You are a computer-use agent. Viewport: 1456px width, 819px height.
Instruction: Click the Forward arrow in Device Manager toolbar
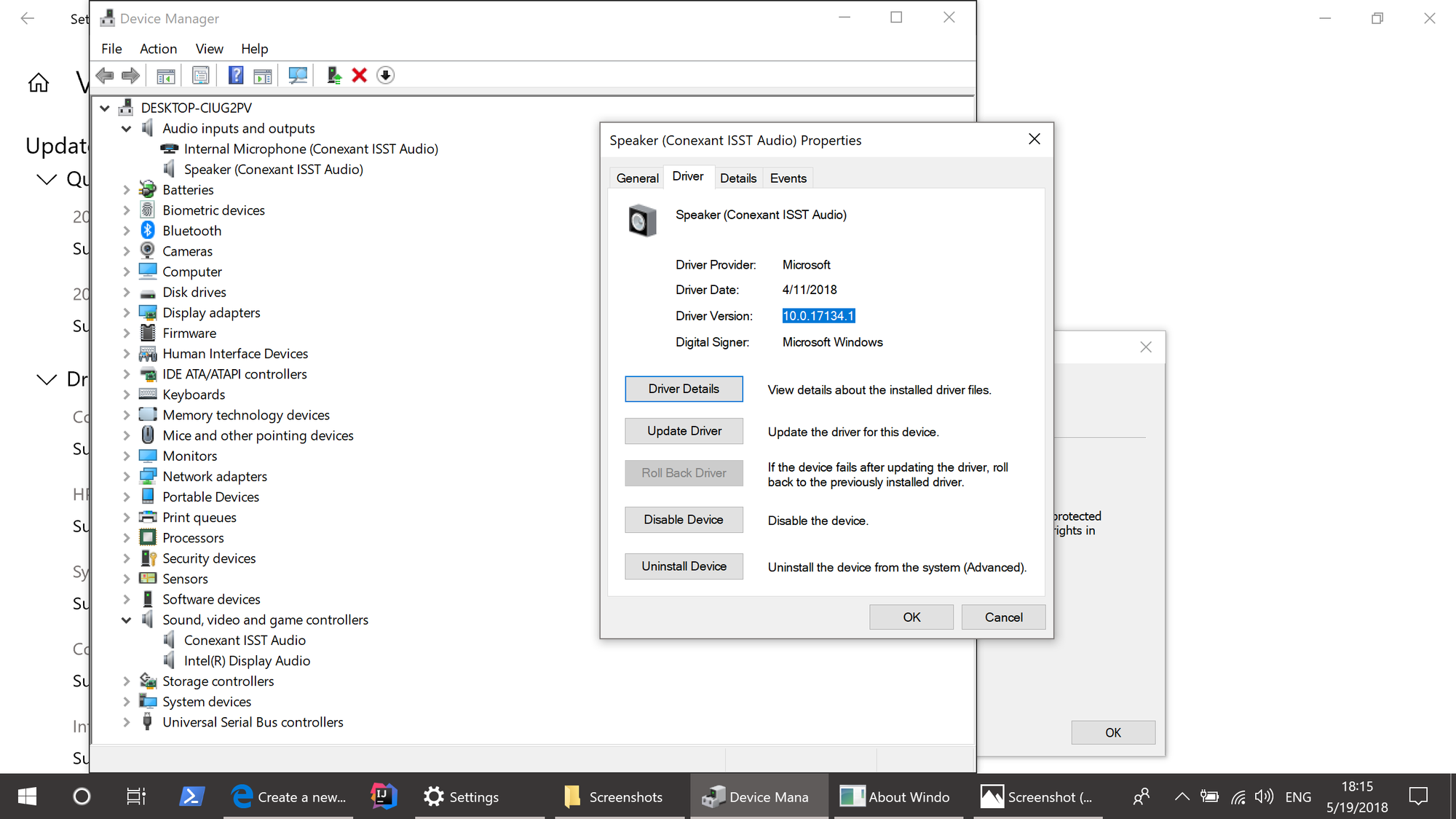point(131,75)
